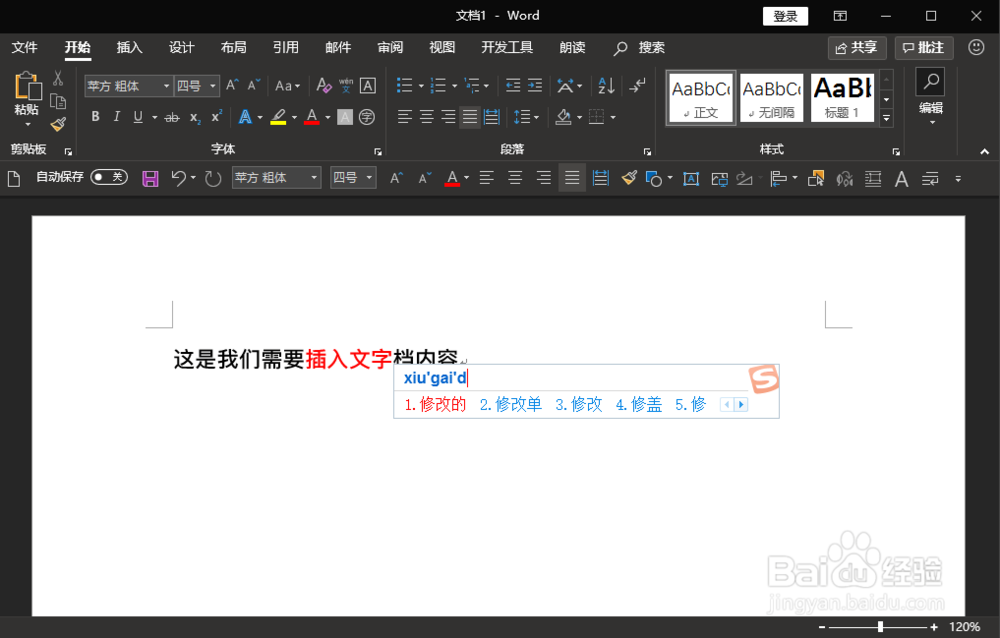Click the subscript icon
Viewport: 1000px width, 638px height.
[x=193, y=117]
